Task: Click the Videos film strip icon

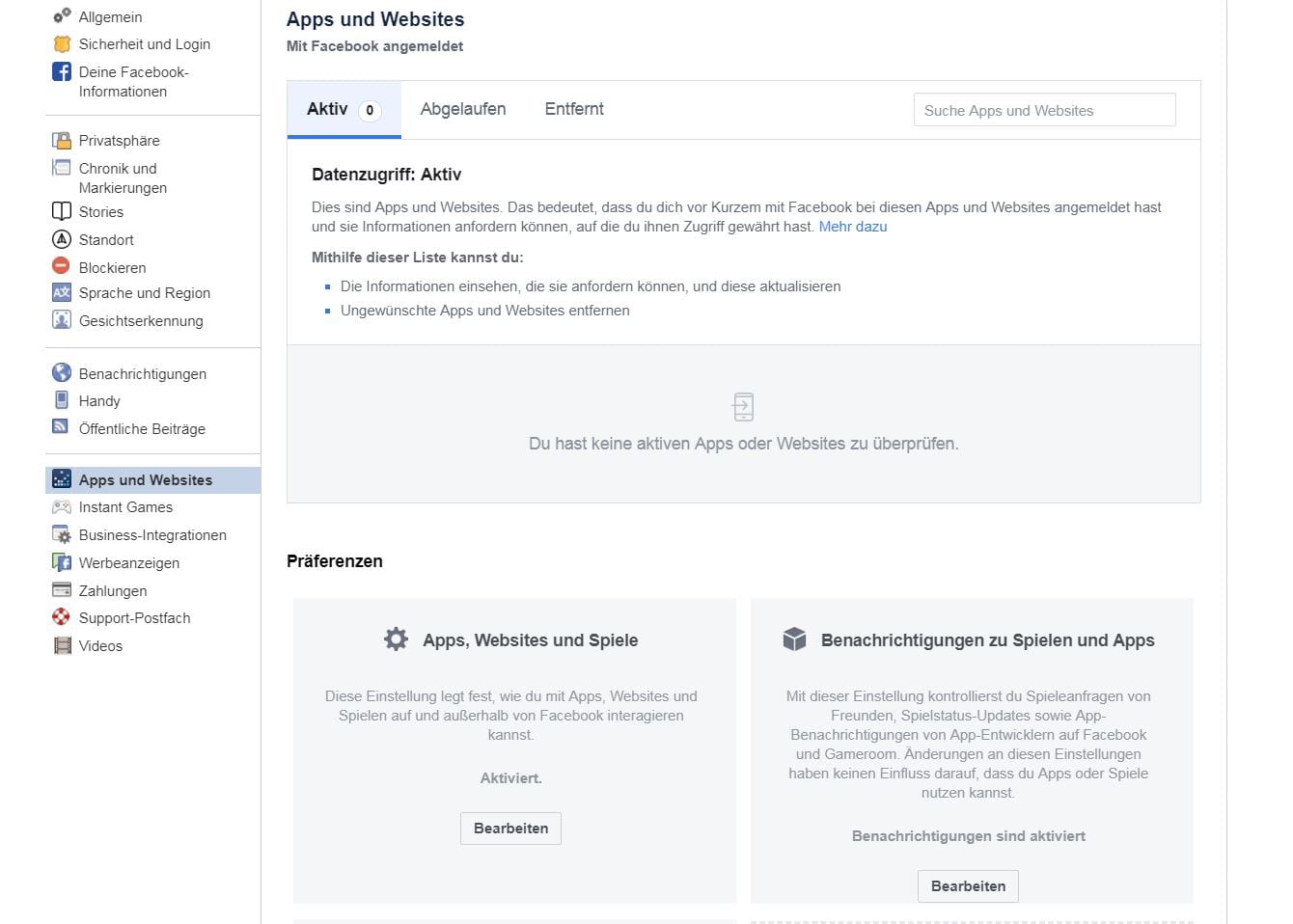Action: coord(63,645)
